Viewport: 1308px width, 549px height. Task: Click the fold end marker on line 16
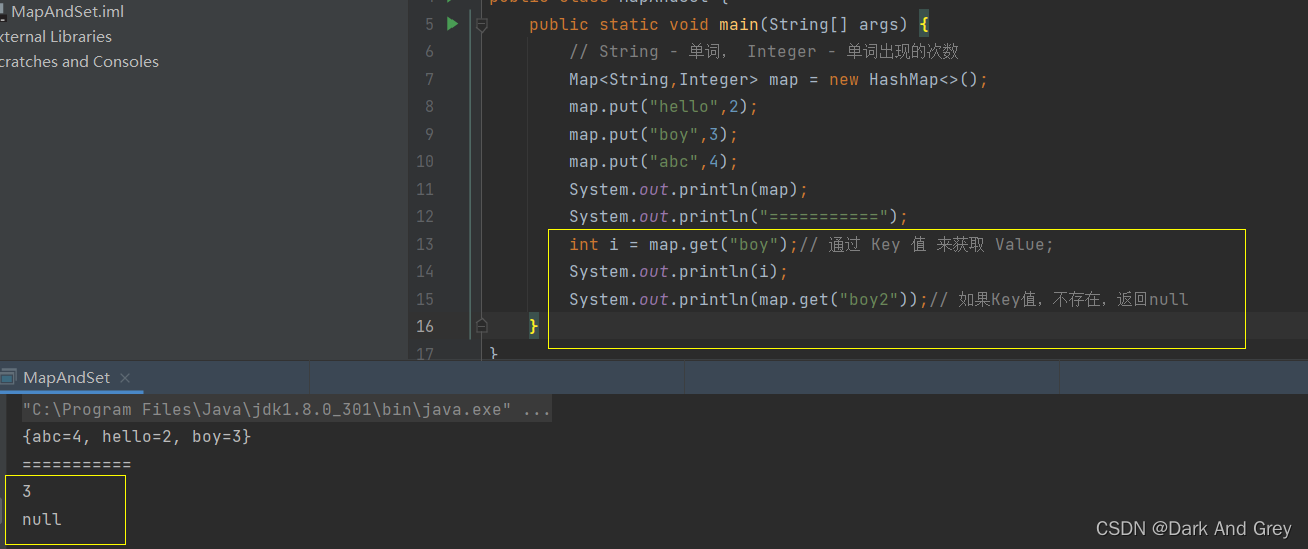click(481, 326)
